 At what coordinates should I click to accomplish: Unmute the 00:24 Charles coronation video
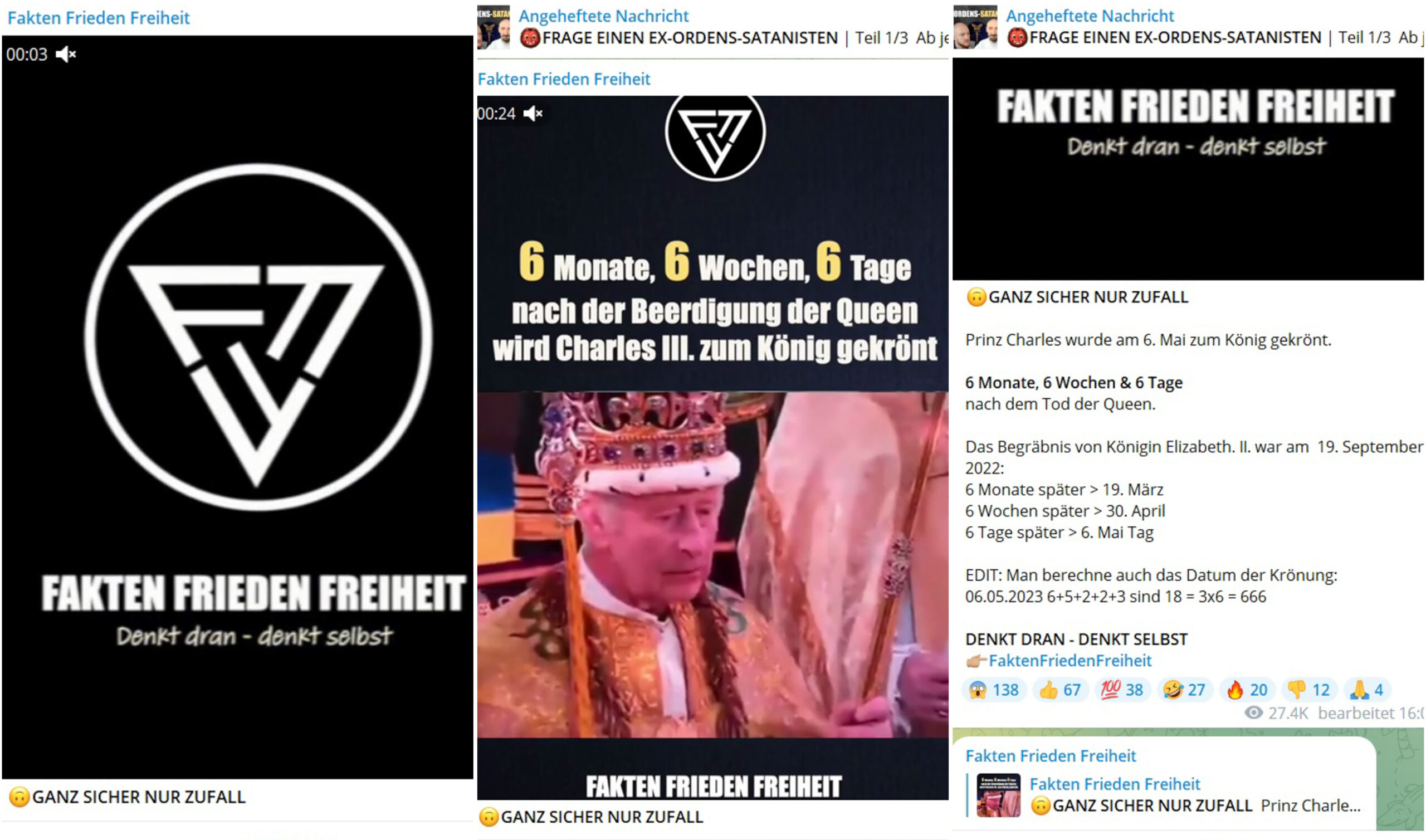click(x=533, y=114)
